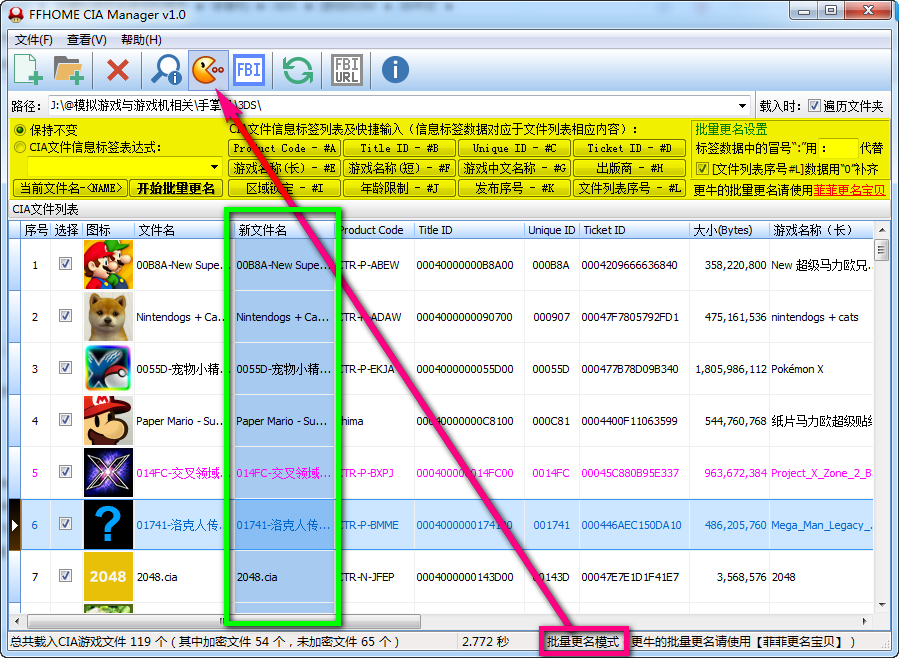Click the Pokémon X game icon
Image resolution: width=899 pixels, height=658 pixels.
[x=108, y=369]
